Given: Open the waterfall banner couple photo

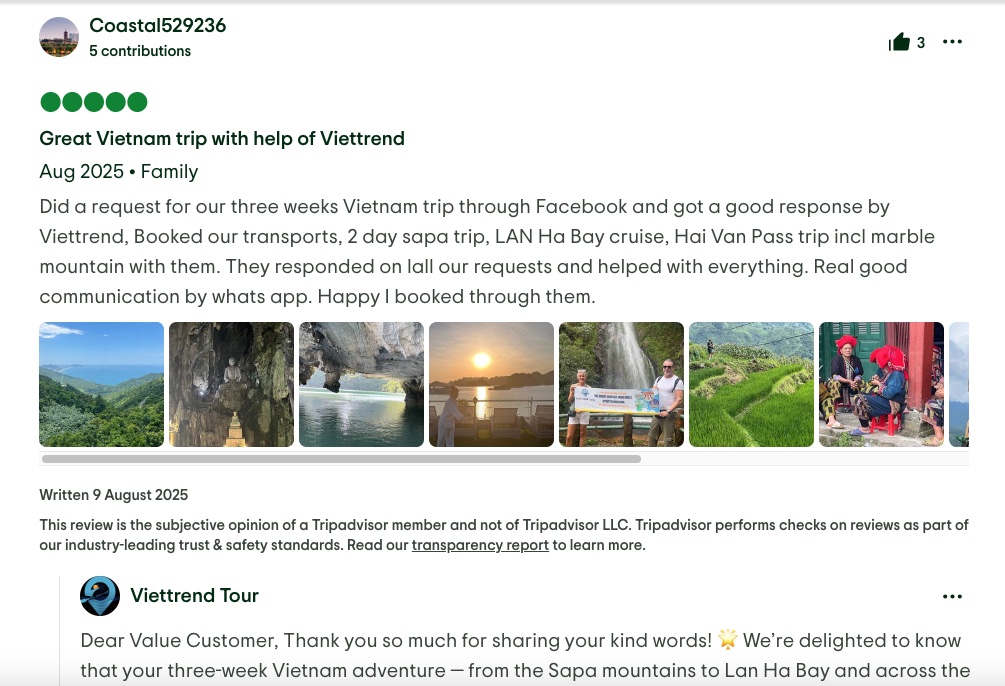Looking at the screenshot, I should tap(621, 384).
